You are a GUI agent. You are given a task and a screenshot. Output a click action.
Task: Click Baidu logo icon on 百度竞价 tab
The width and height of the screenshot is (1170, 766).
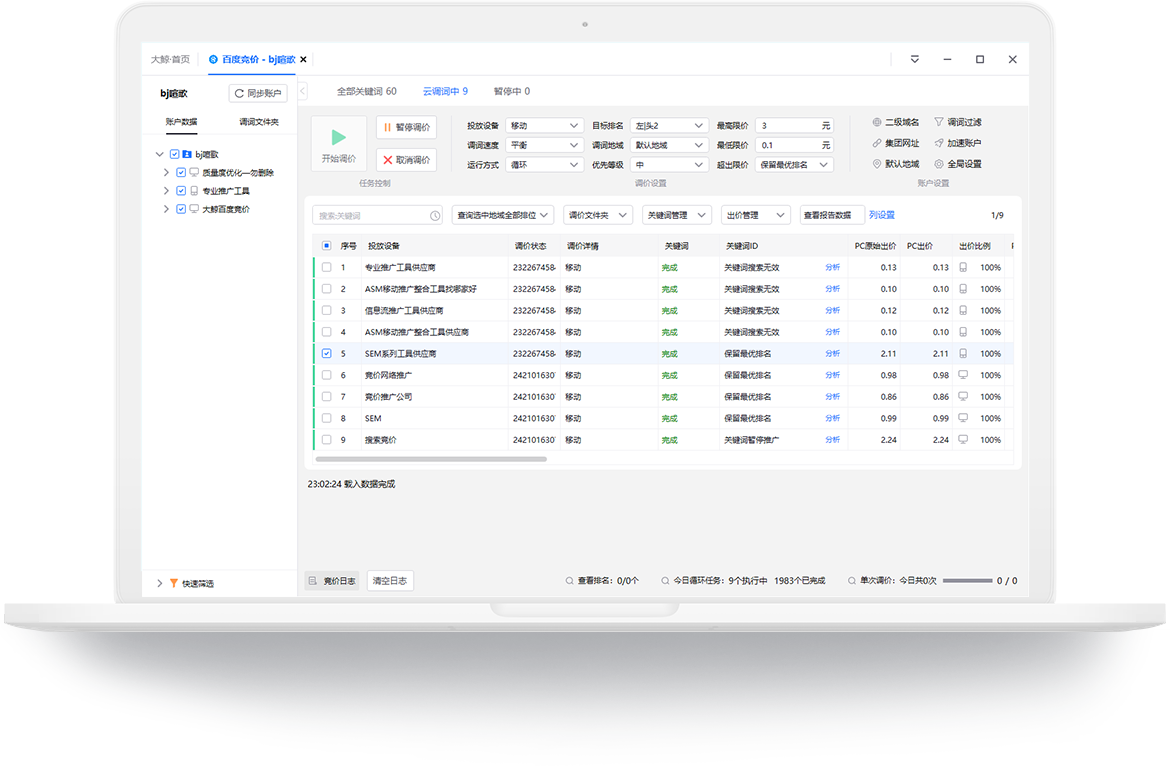(x=213, y=60)
